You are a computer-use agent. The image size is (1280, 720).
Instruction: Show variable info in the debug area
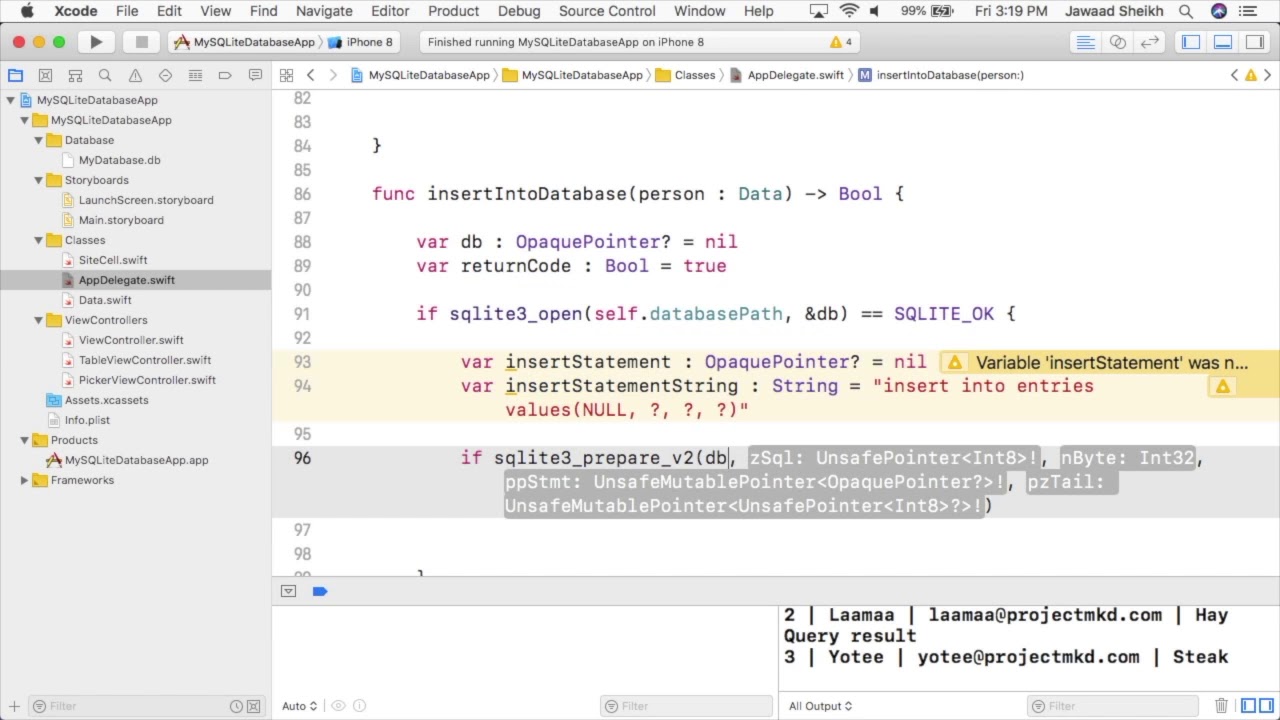360,706
